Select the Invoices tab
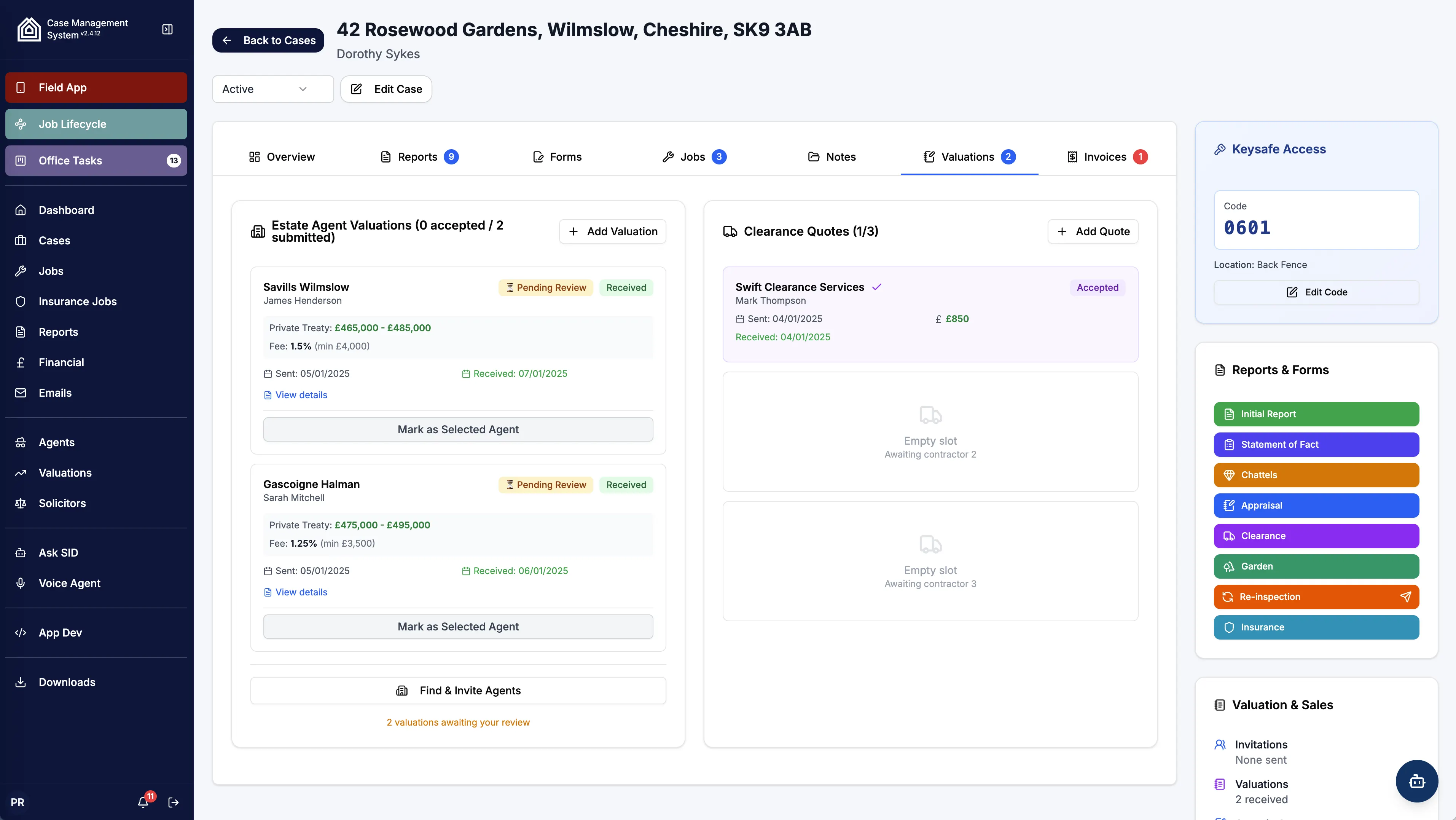1456x820 pixels. click(1107, 156)
